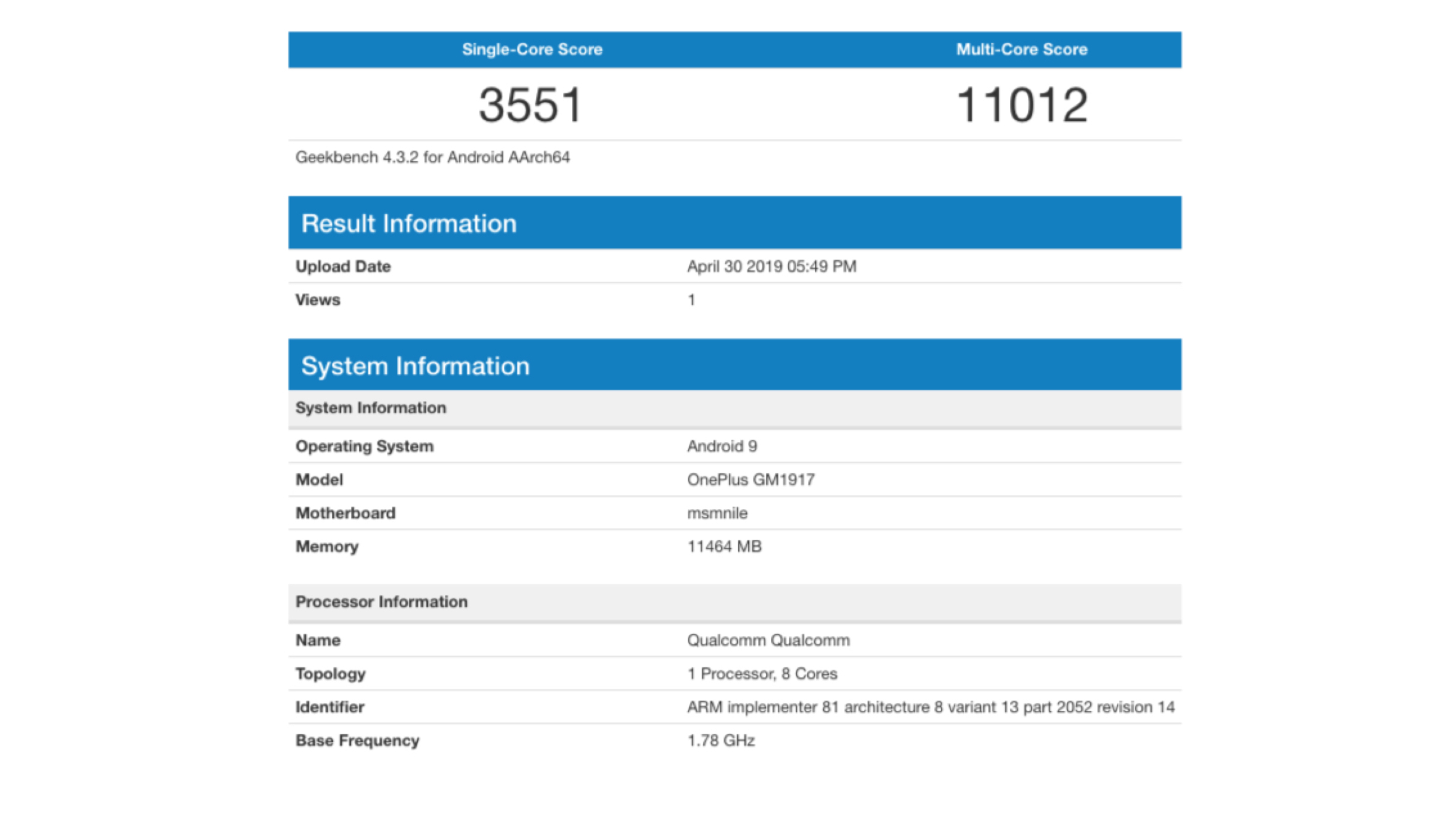Click the Geekbench 4.3.2 for Android text
The width and height of the screenshot is (1456, 816).
click(x=433, y=157)
